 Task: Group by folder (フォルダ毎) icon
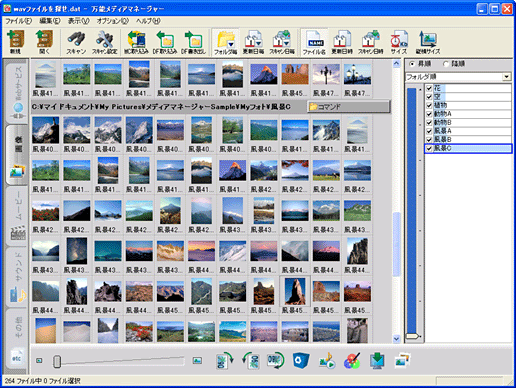[225, 42]
